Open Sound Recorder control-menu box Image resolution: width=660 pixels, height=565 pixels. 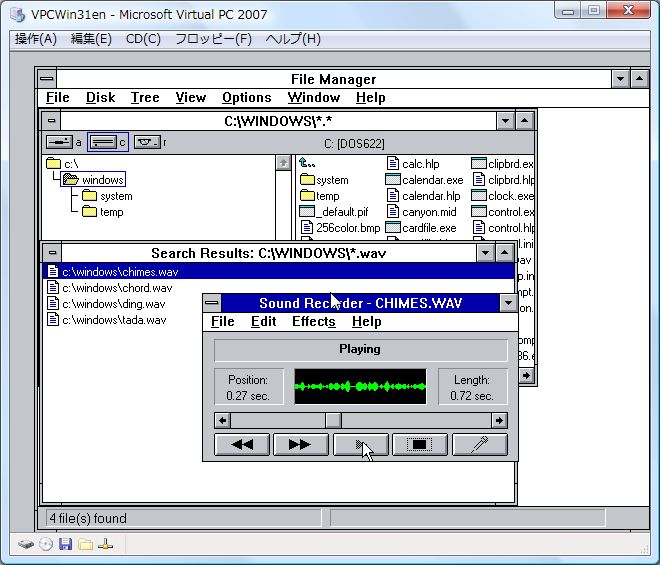212,303
